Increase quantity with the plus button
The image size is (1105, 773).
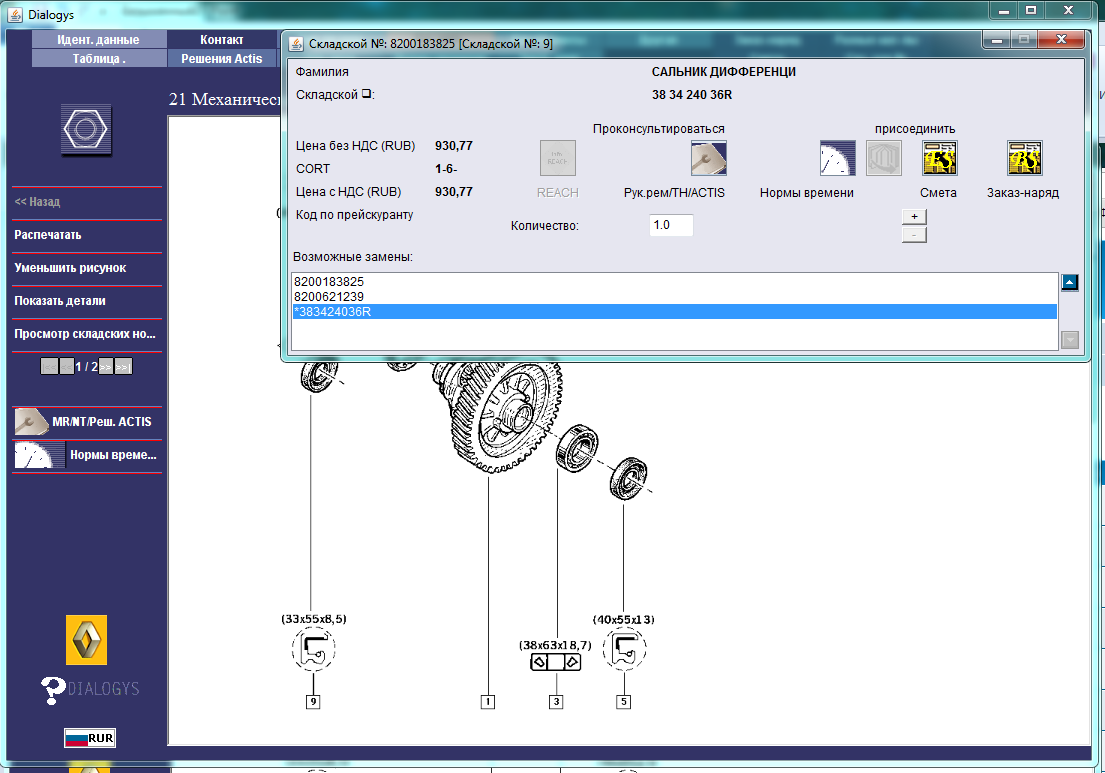coord(914,216)
